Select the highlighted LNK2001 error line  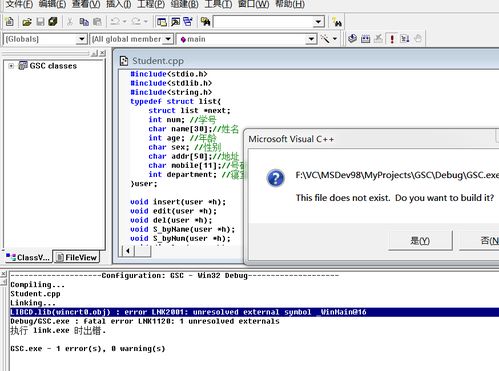[x=255, y=312]
